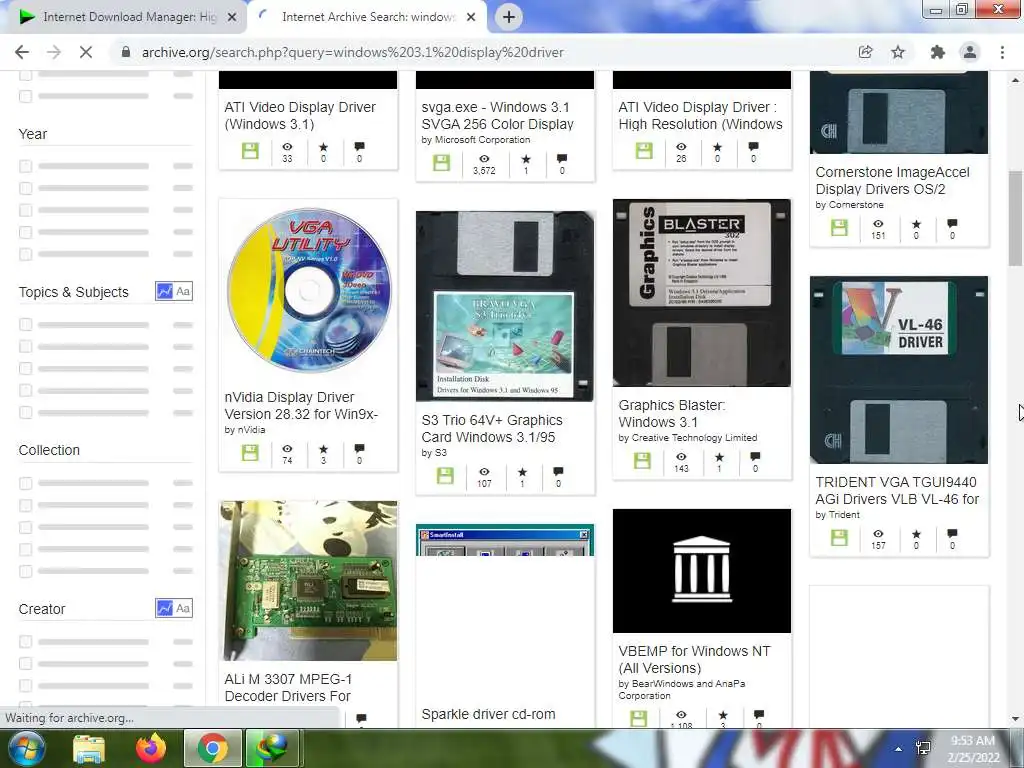Open Cornerstone ImageAccel Display Drivers OS/2 link
This screenshot has height=768, width=1024.
(x=892, y=180)
